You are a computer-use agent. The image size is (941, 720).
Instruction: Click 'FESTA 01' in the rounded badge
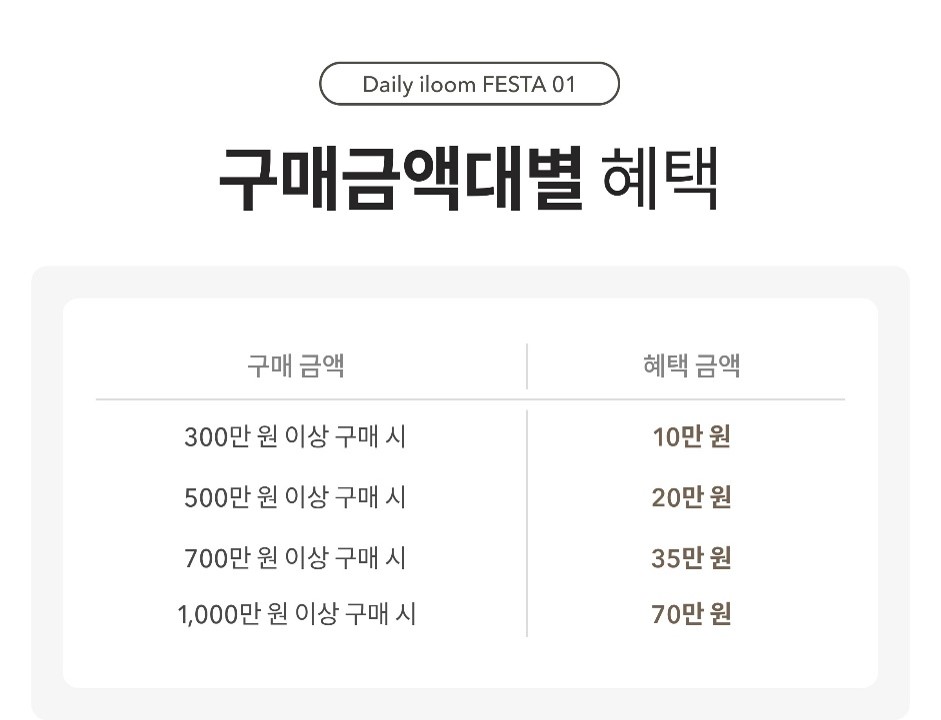pos(529,84)
